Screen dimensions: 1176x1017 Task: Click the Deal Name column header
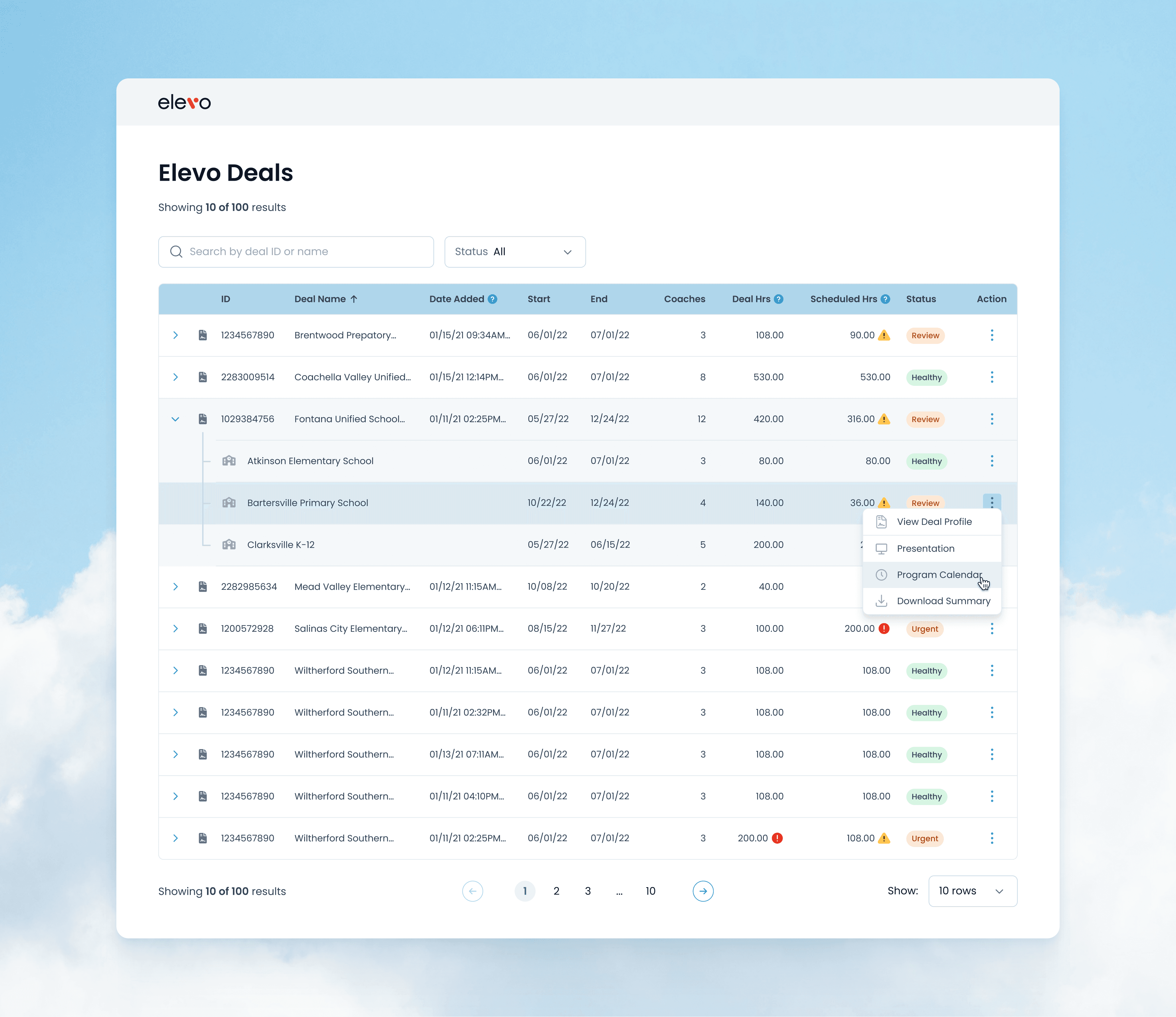320,299
